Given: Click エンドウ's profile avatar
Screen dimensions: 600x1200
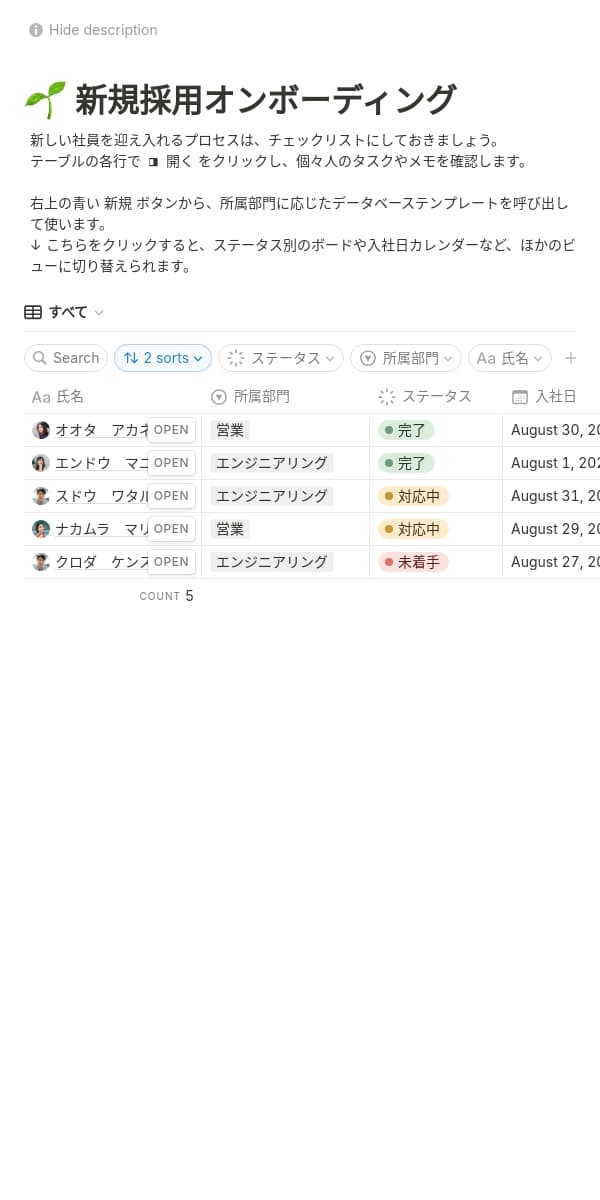Looking at the screenshot, I should tap(41, 463).
